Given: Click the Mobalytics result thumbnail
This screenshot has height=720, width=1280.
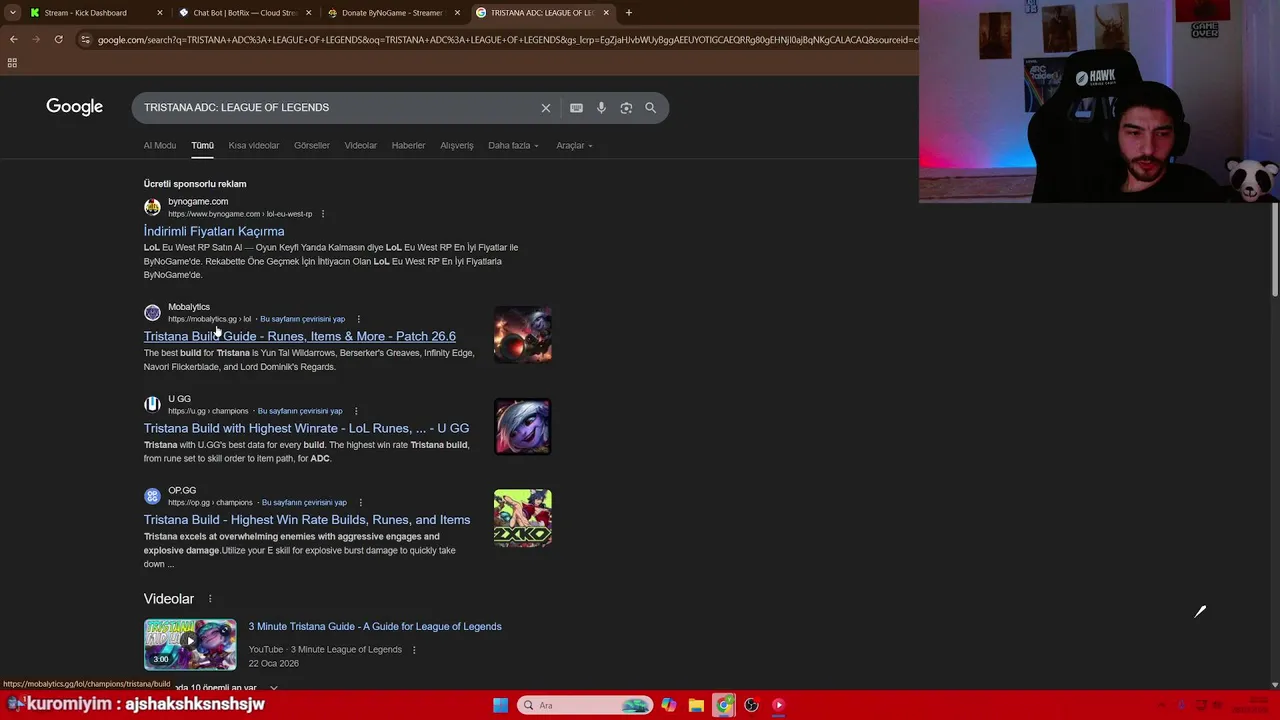Looking at the screenshot, I should tap(523, 335).
